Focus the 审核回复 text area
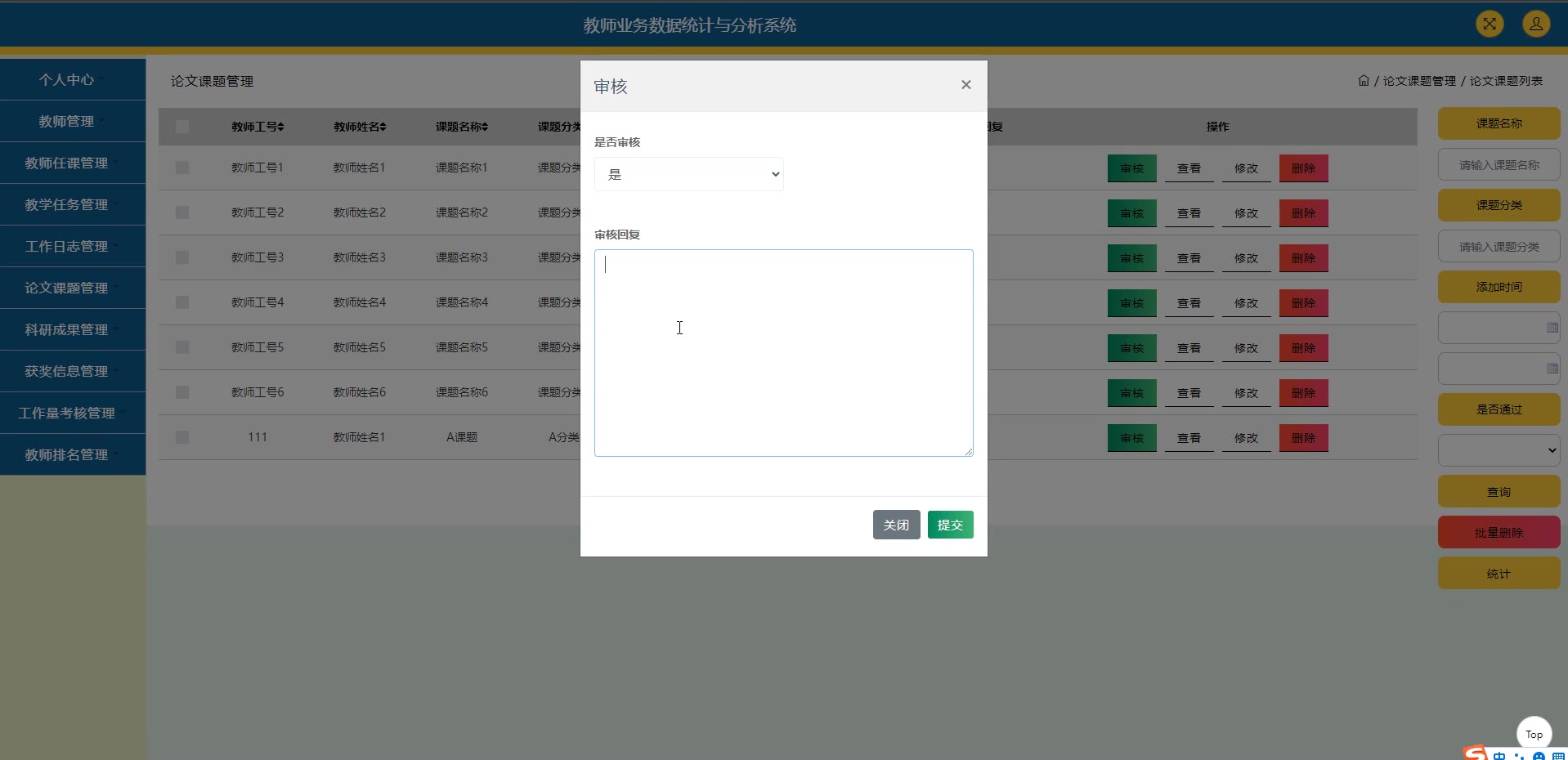 pyautogui.click(x=783, y=353)
